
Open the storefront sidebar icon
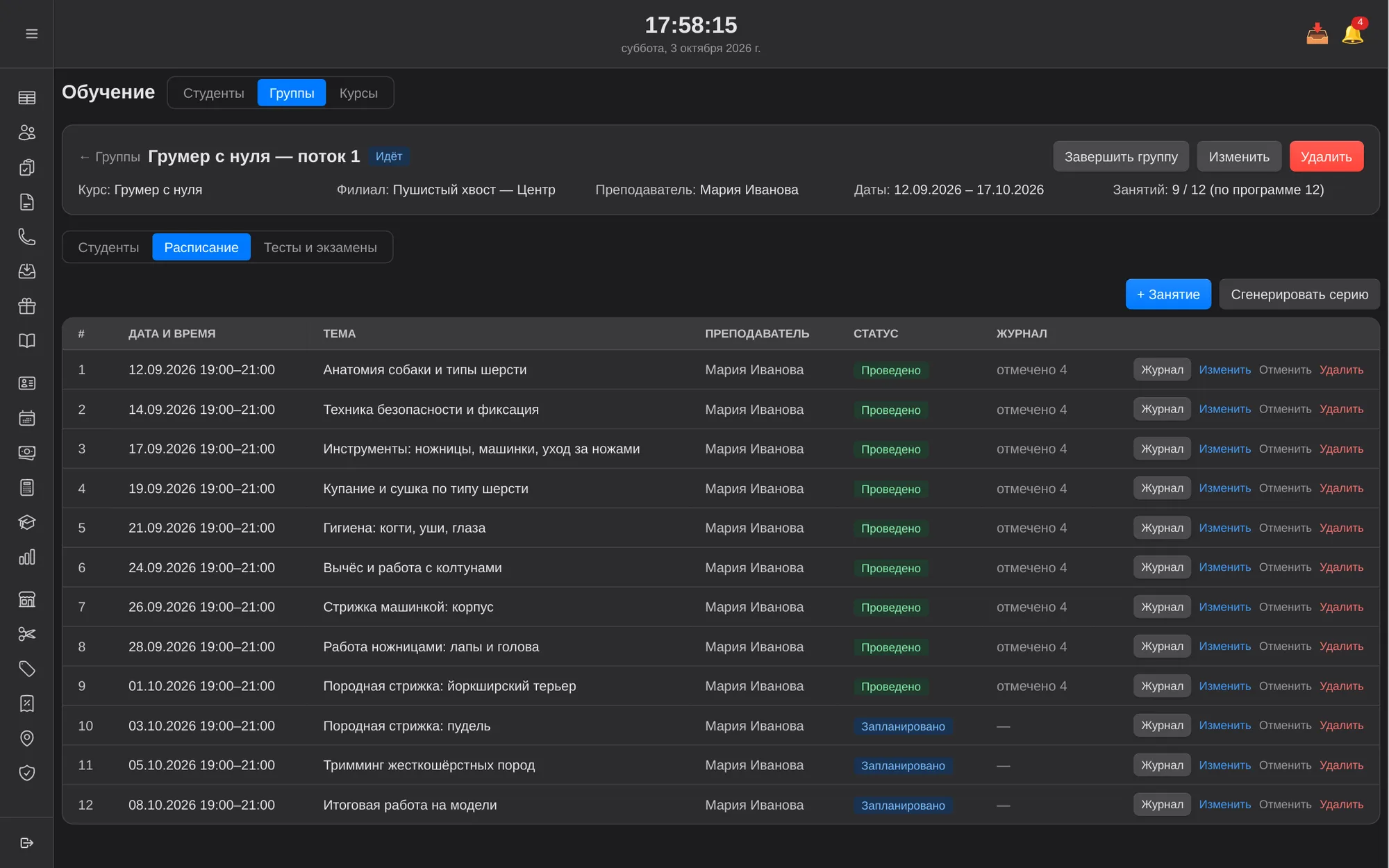pos(27,599)
